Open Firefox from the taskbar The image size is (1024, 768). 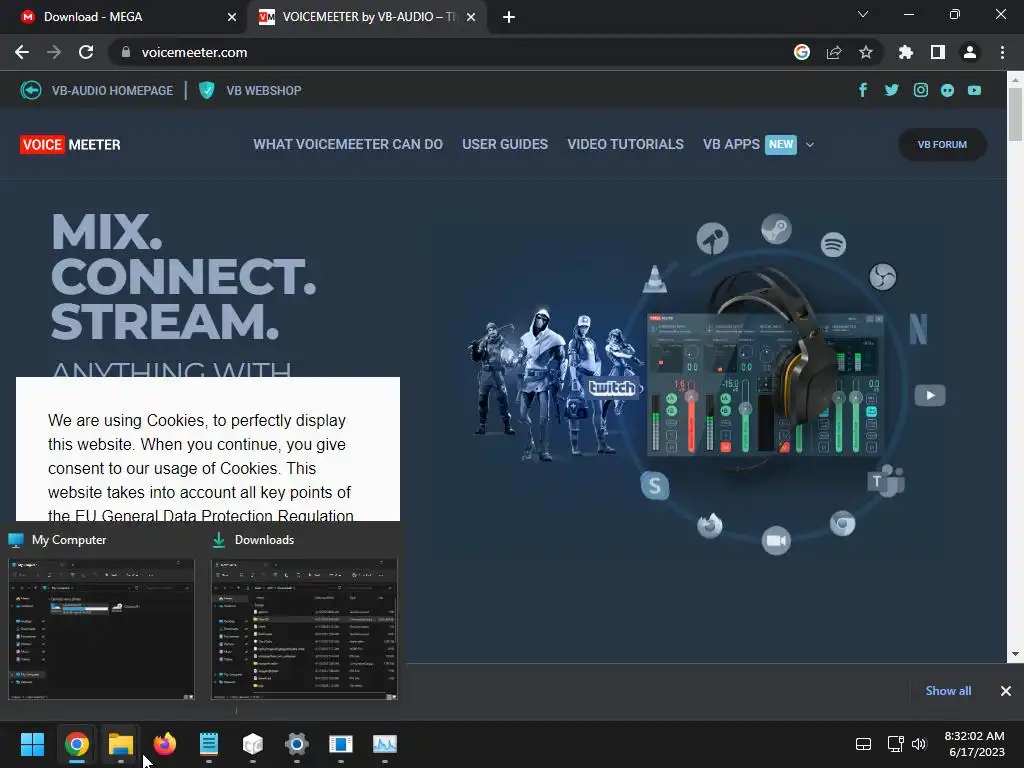tap(165, 744)
